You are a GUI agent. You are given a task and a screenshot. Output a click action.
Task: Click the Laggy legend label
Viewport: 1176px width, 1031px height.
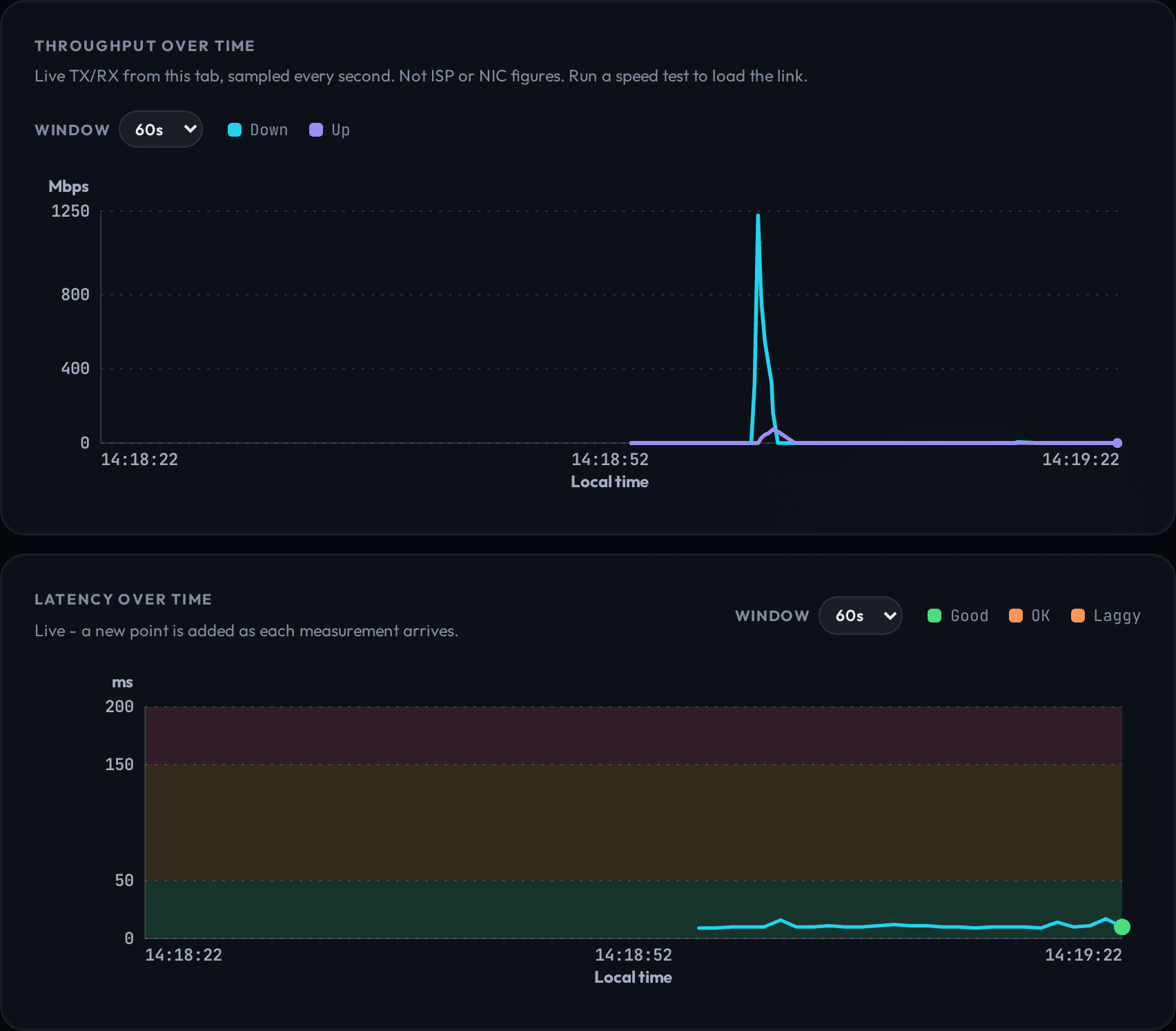[x=1117, y=616]
